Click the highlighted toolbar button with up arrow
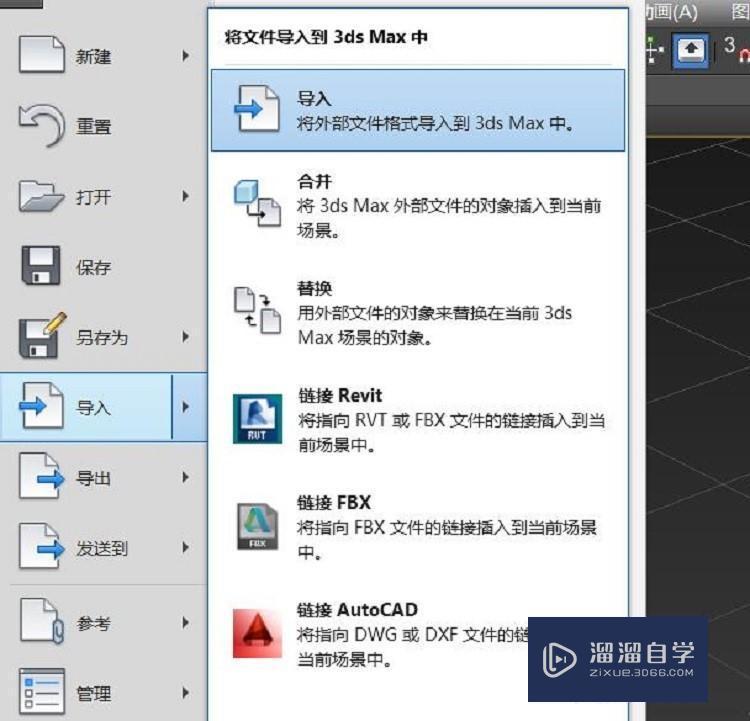Screen dimensions: 750x721 (690, 50)
